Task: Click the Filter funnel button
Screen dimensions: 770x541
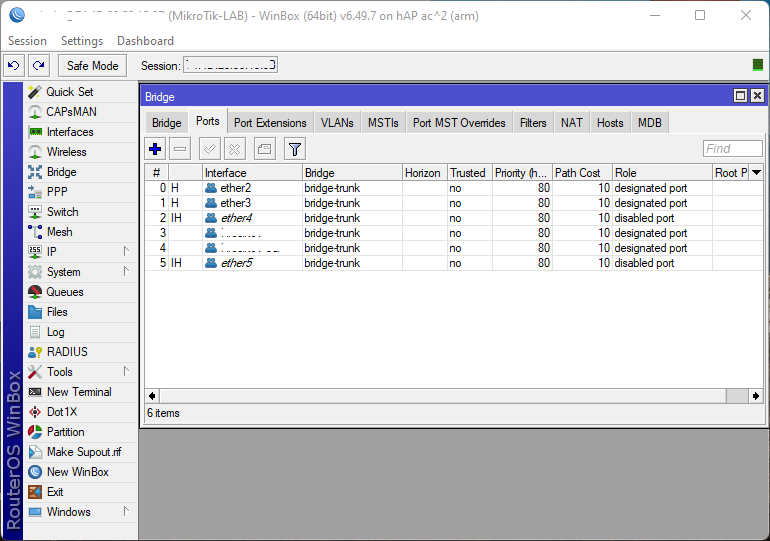Action: [295, 149]
